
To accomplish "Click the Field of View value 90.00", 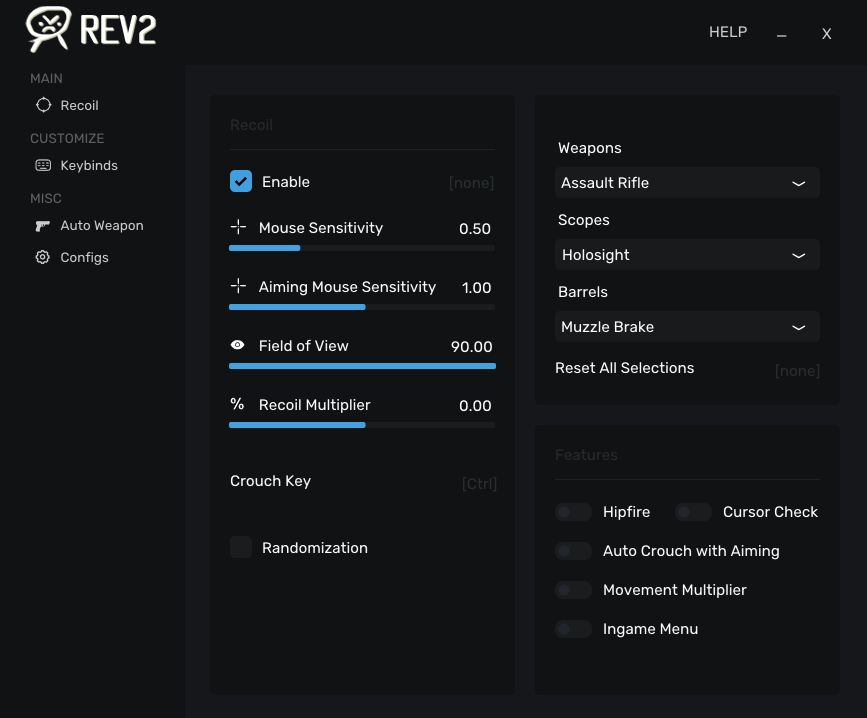I will [x=471, y=347].
